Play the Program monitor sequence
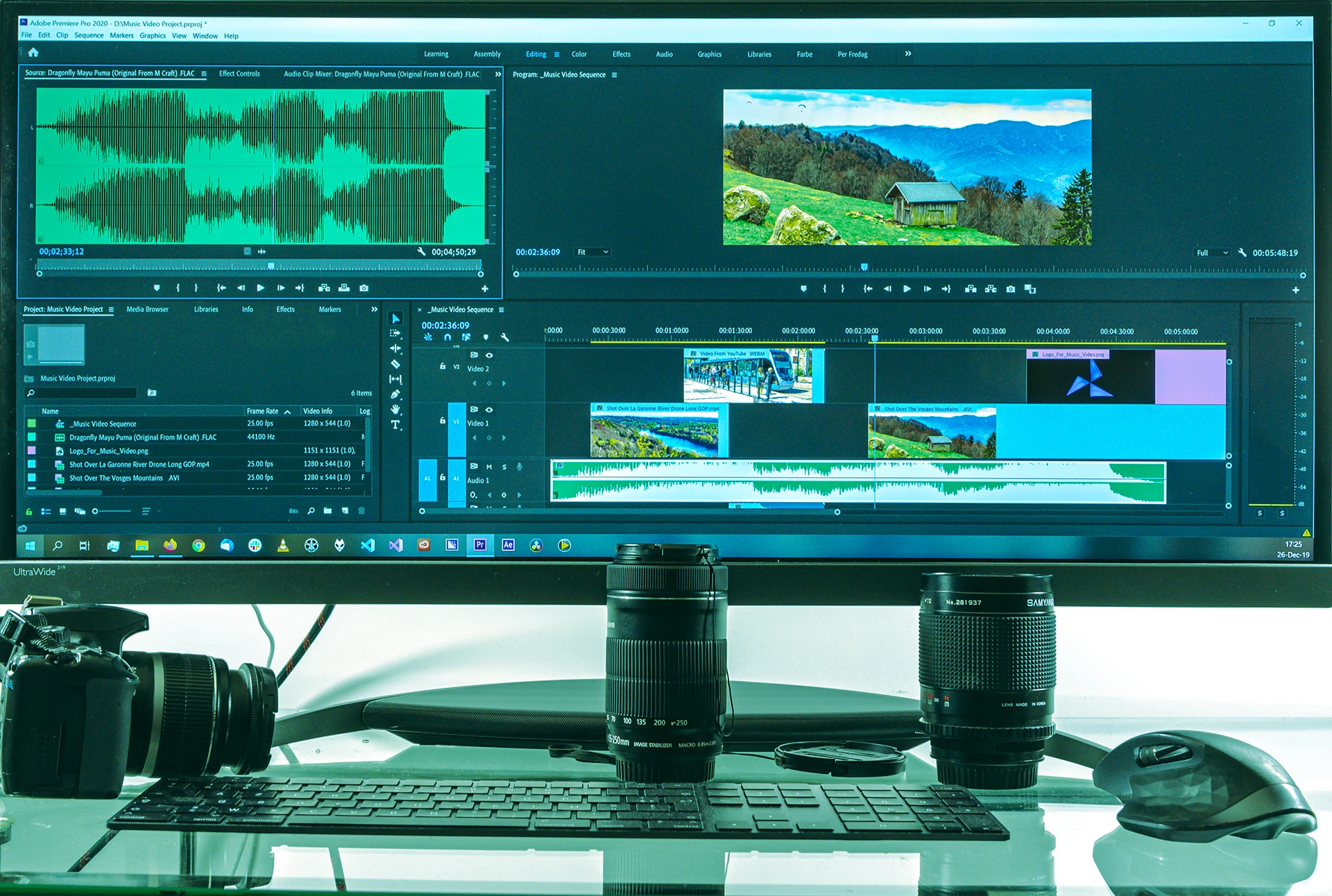1332x896 pixels. [x=907, y=289]
